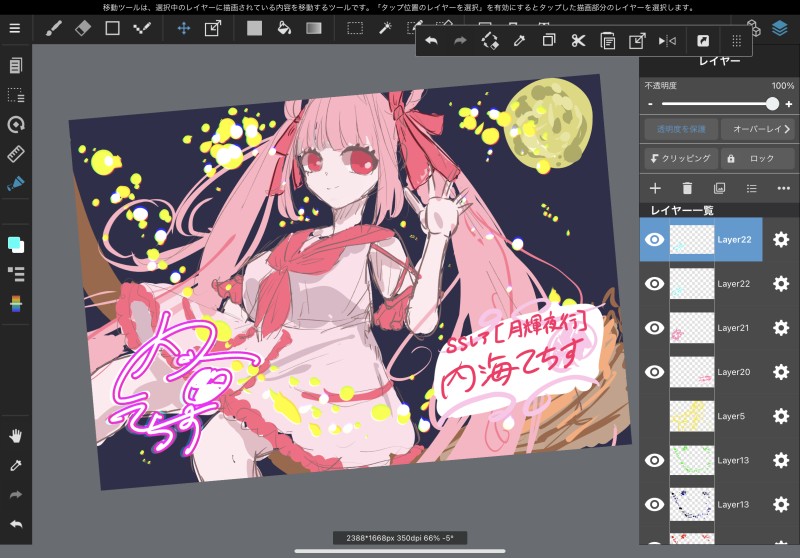Decrease opacity with the minus button

(650, 104)
